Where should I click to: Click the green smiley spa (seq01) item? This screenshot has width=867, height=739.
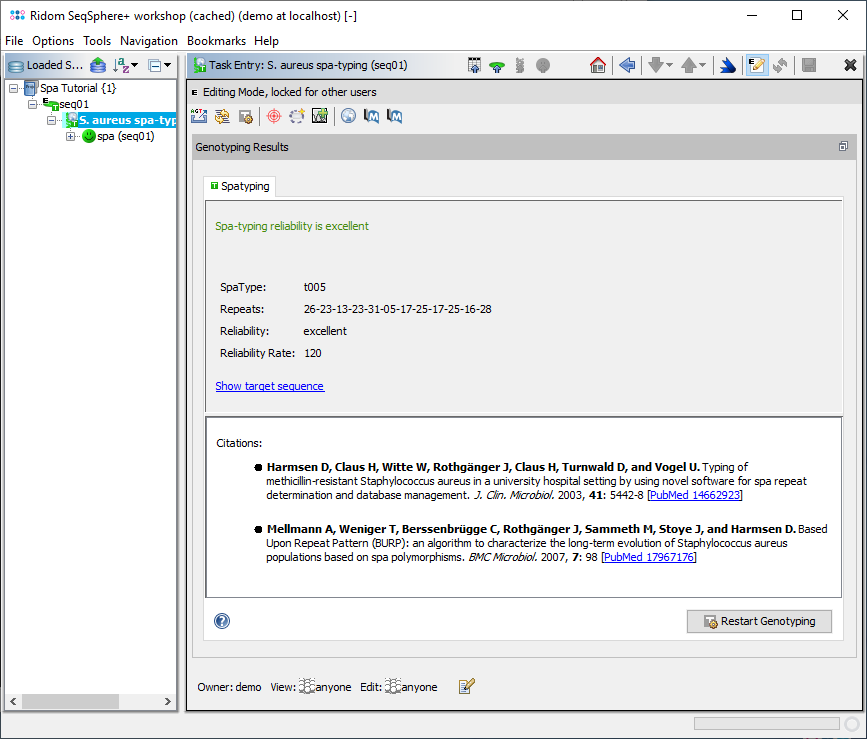pos(89,136)
